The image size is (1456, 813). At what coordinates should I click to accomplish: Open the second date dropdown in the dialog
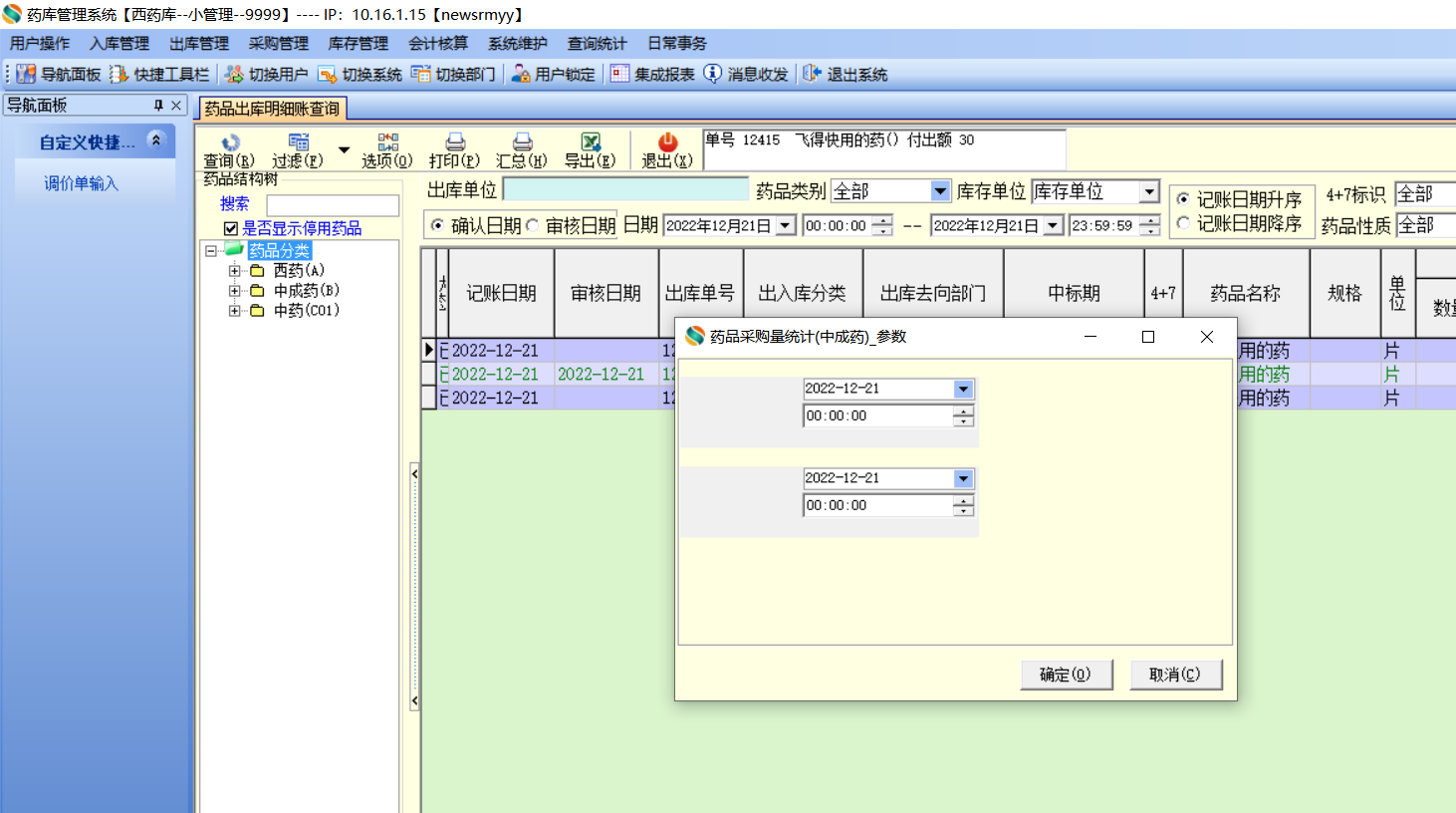(963, 479)
